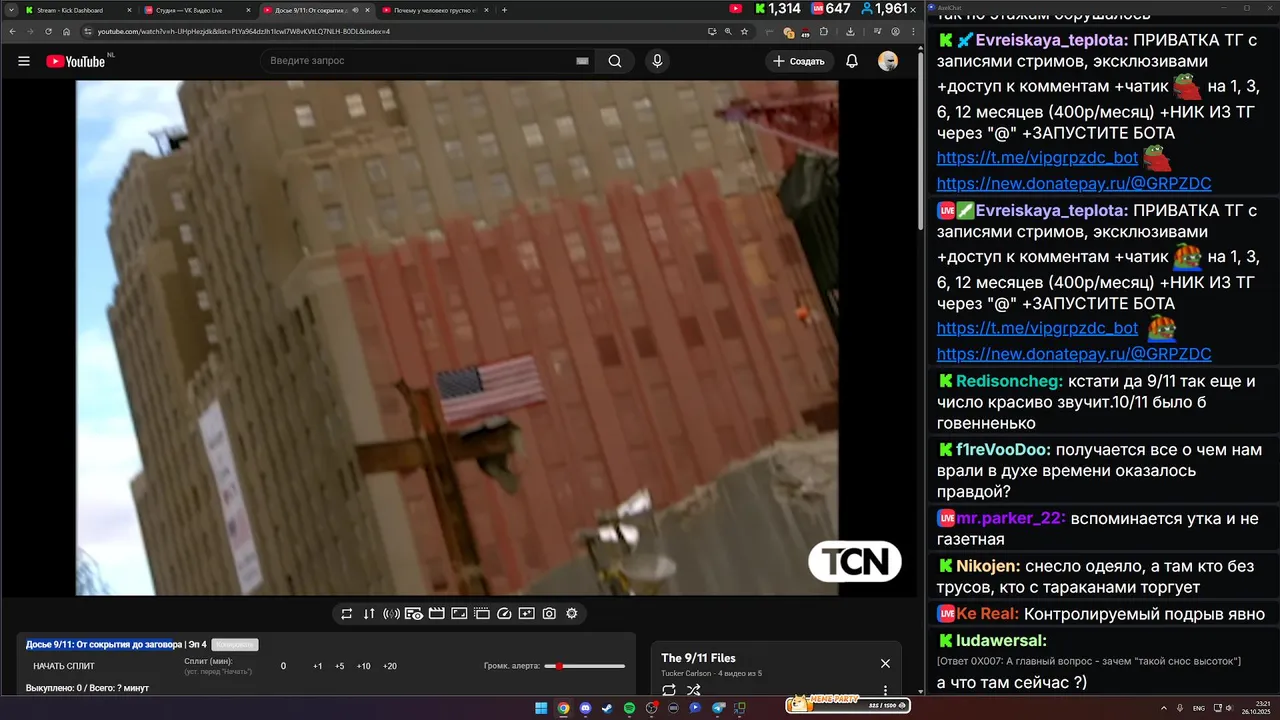Screen dimensions: 1280x720
Task: Open the extensions puzzle icon
Action: click(x=823, y=31)
